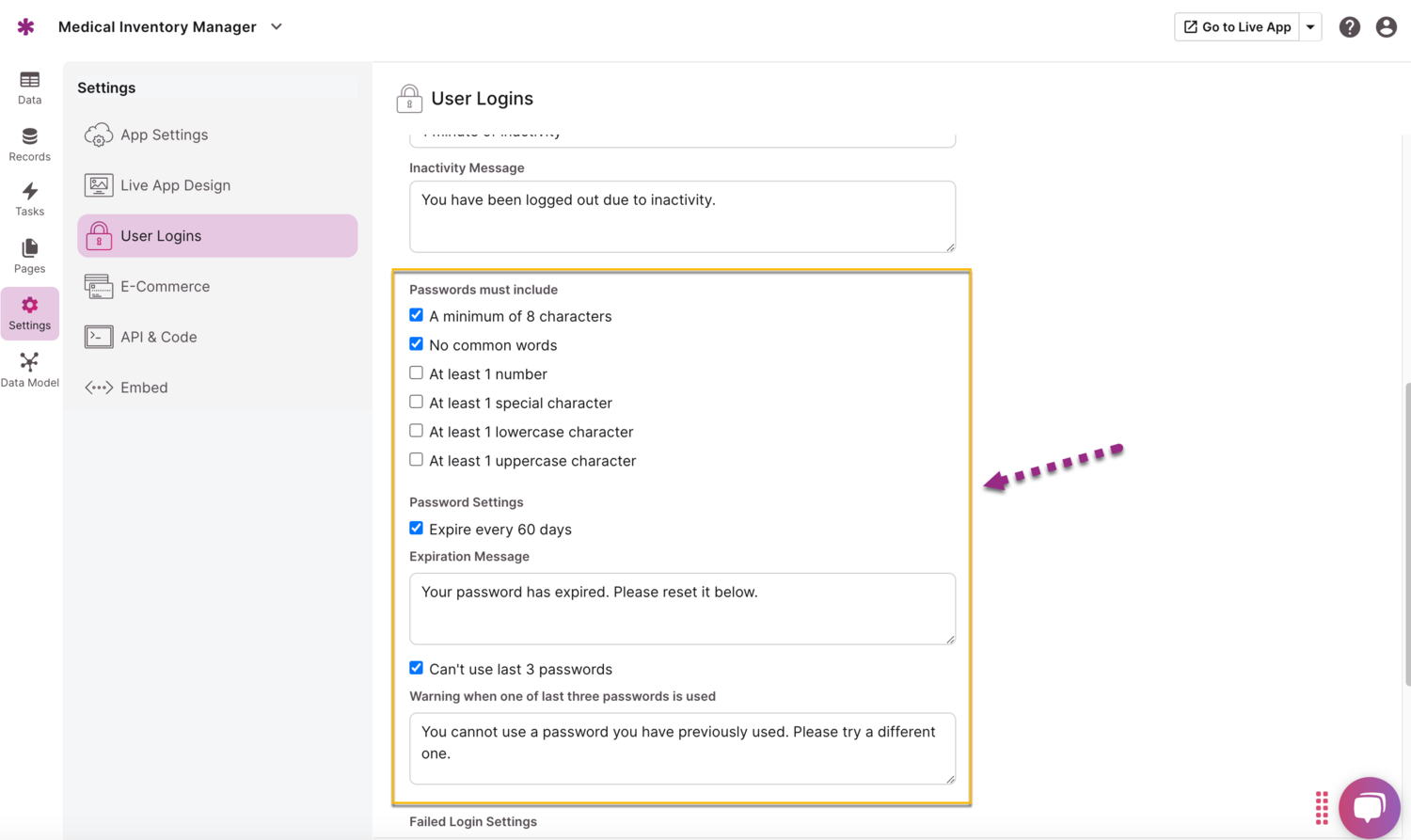Image resolution: width=1411 pixels, height=840 pixels.
Task: Enable At least 1 number requirement
Action: (416, 373)
